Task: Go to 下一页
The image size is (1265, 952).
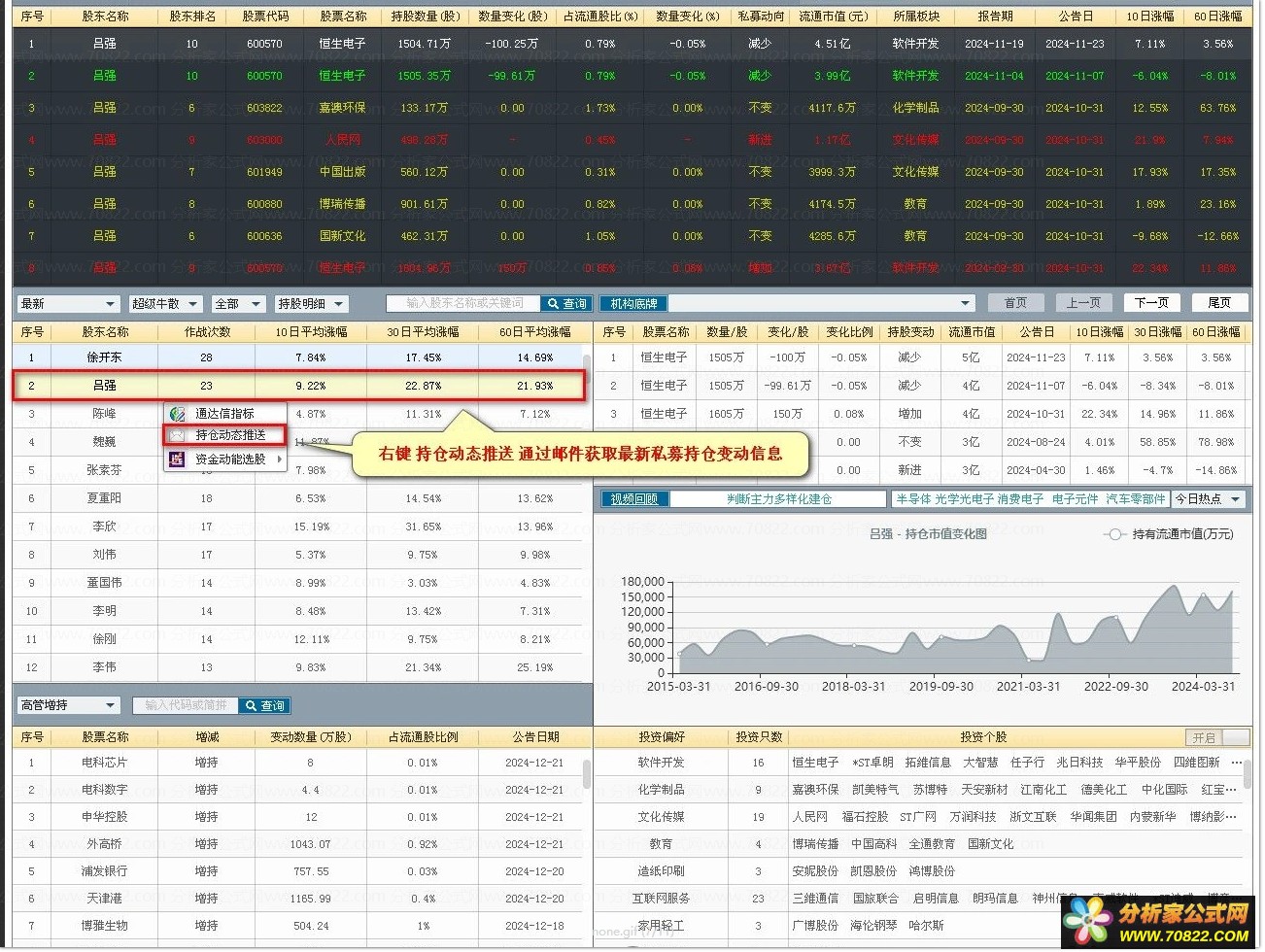Action: 1151,303
